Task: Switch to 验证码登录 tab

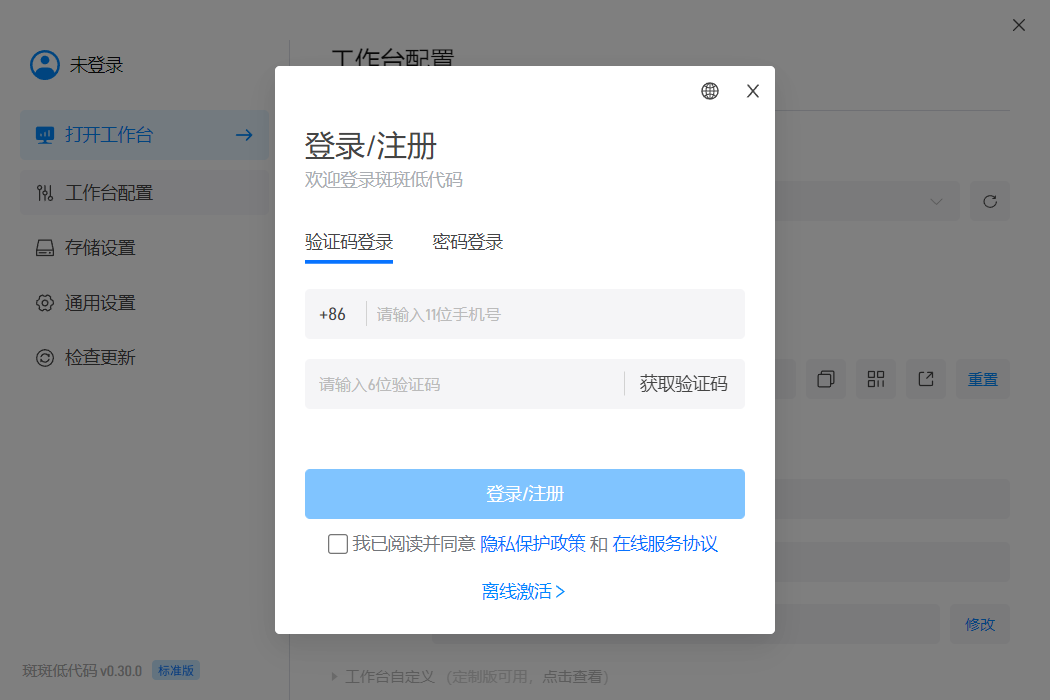Action: pos(349,242)
